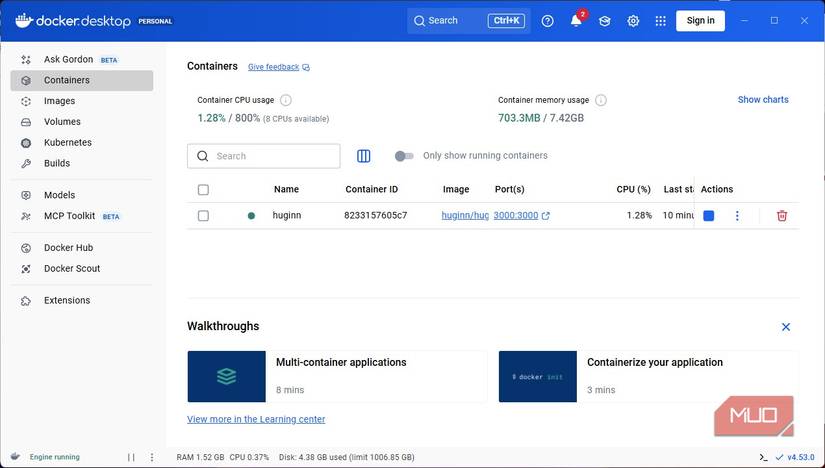Image resolution: width=825 pixels, height=468 pixels.
Task: Click the huginn running status dot
Action: pos(251,215)
